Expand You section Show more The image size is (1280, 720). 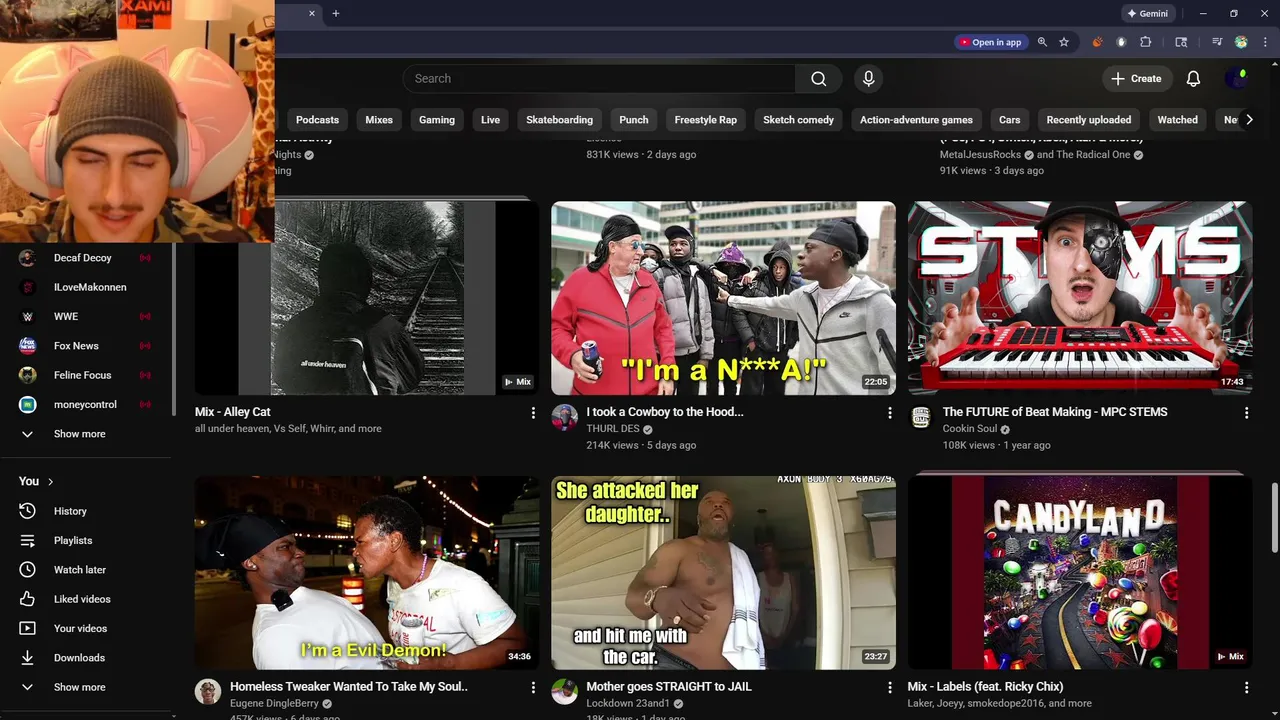(86, 687)
